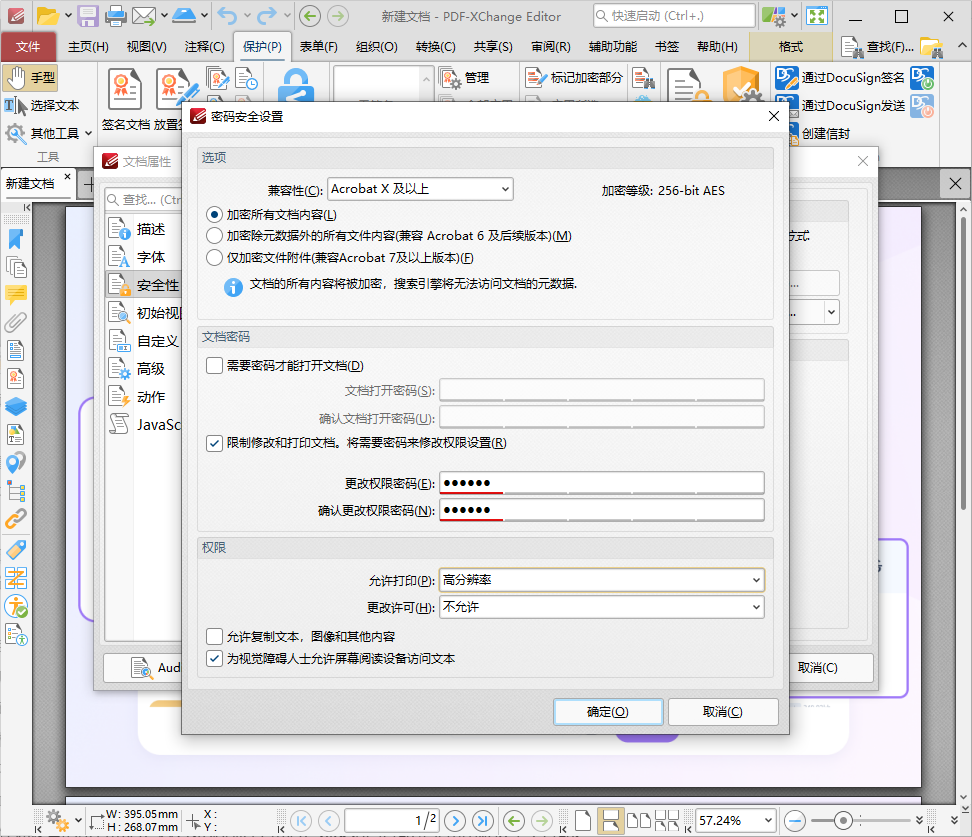Click the 更改权限密码 input field
Viewport: 972px width, 837px height.
coord(601,484)
